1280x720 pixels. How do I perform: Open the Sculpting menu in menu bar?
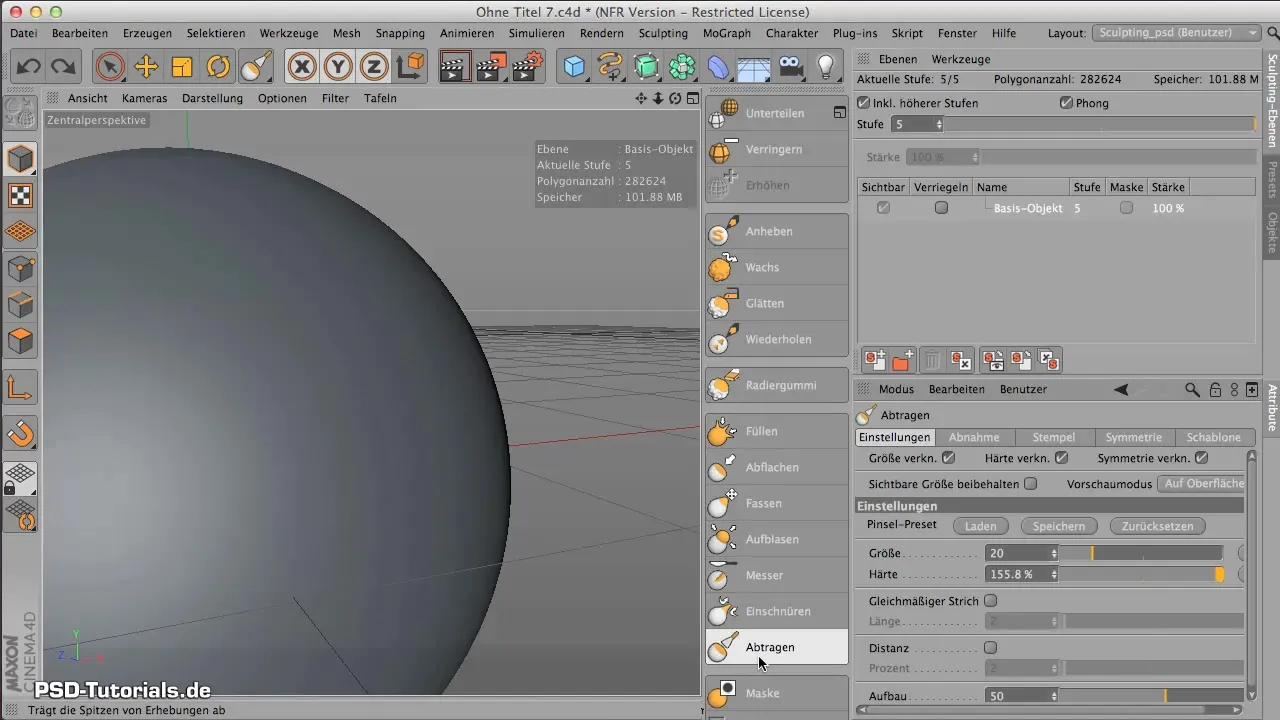click(x=662, y=33)
